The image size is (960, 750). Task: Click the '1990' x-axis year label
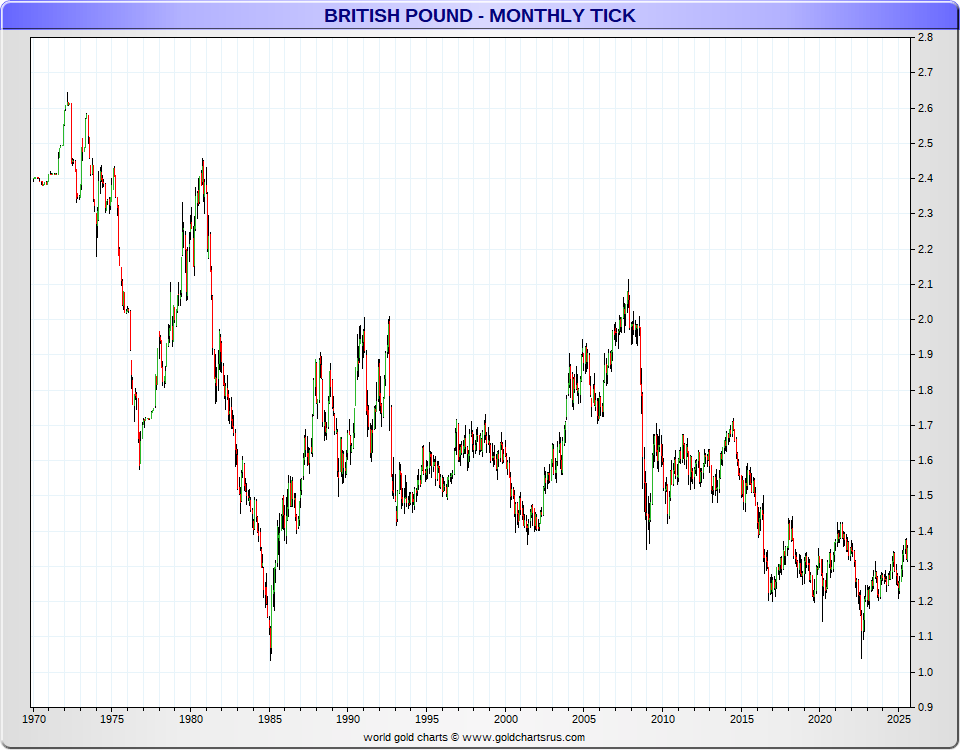tap(348, 719)
